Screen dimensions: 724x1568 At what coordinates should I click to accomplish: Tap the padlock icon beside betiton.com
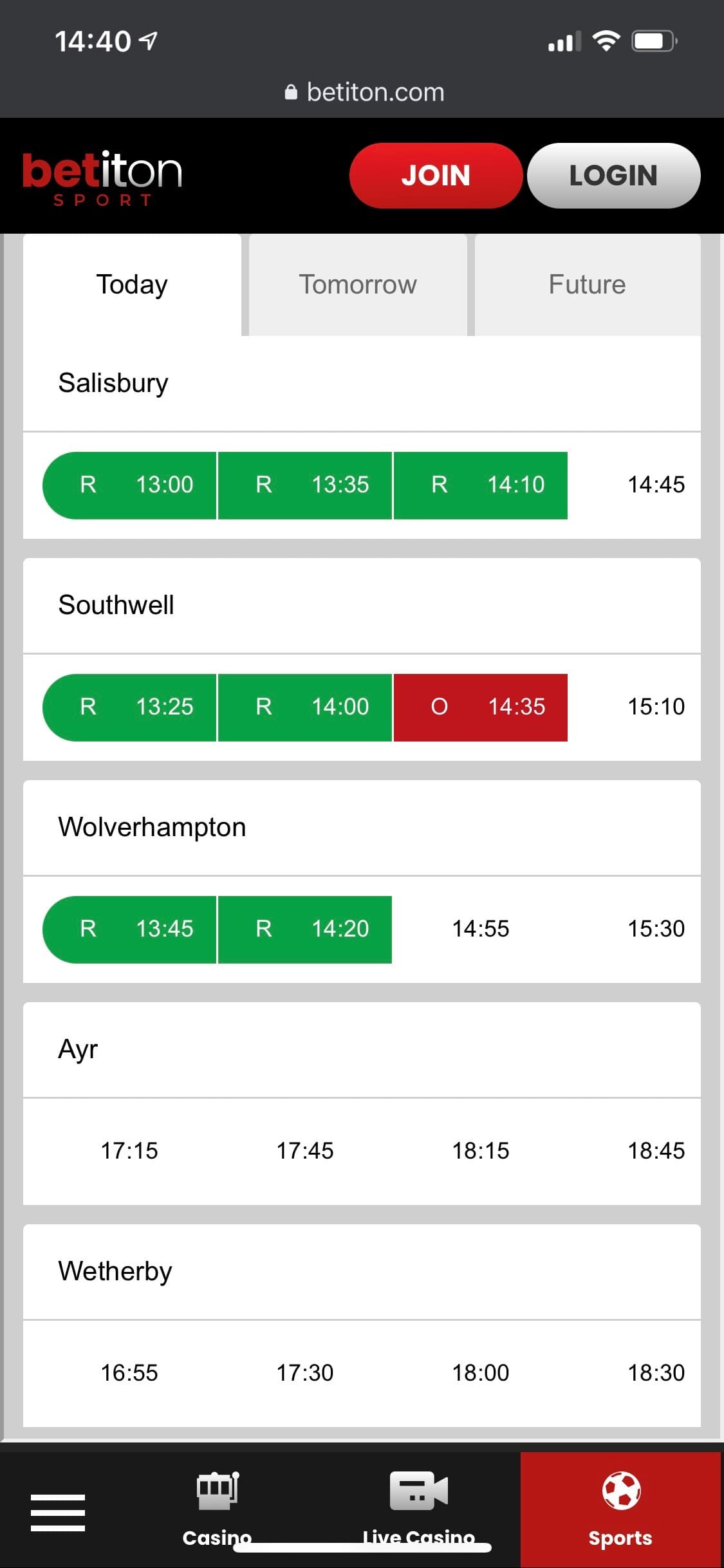tap(291, 93)
